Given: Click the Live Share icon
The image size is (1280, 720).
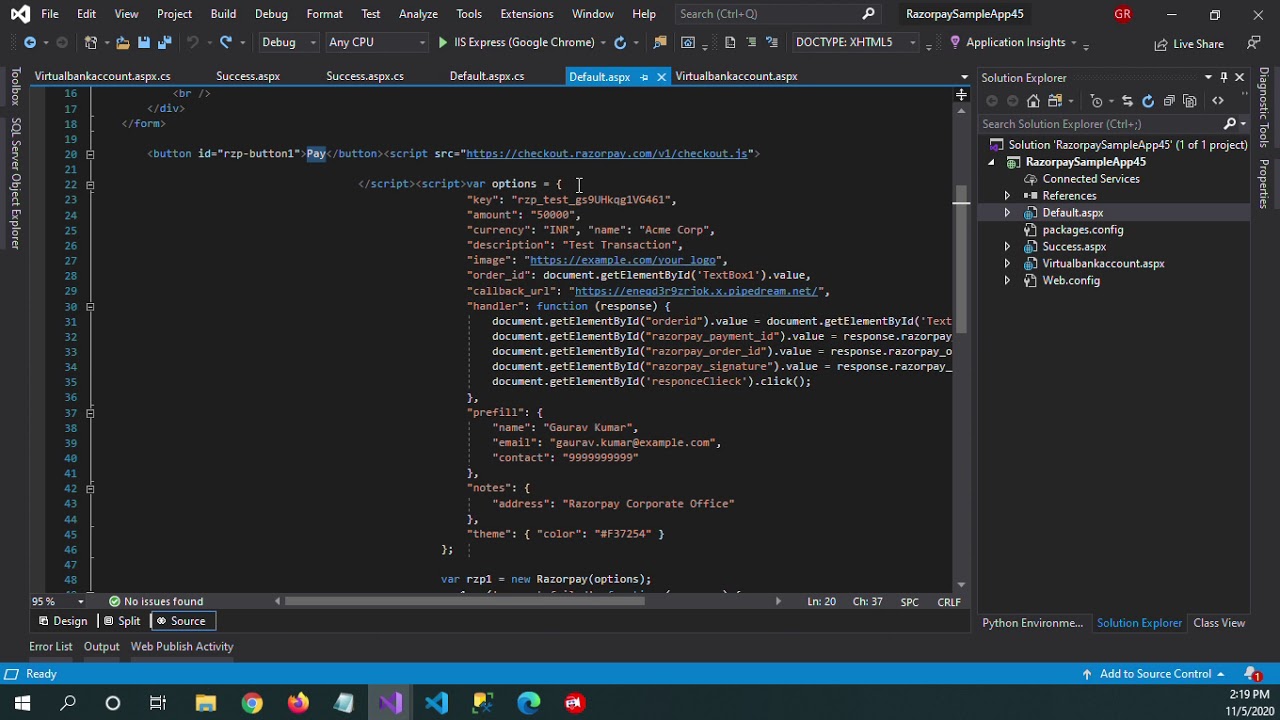Looking at the screenshot, I should point(1160,44).
